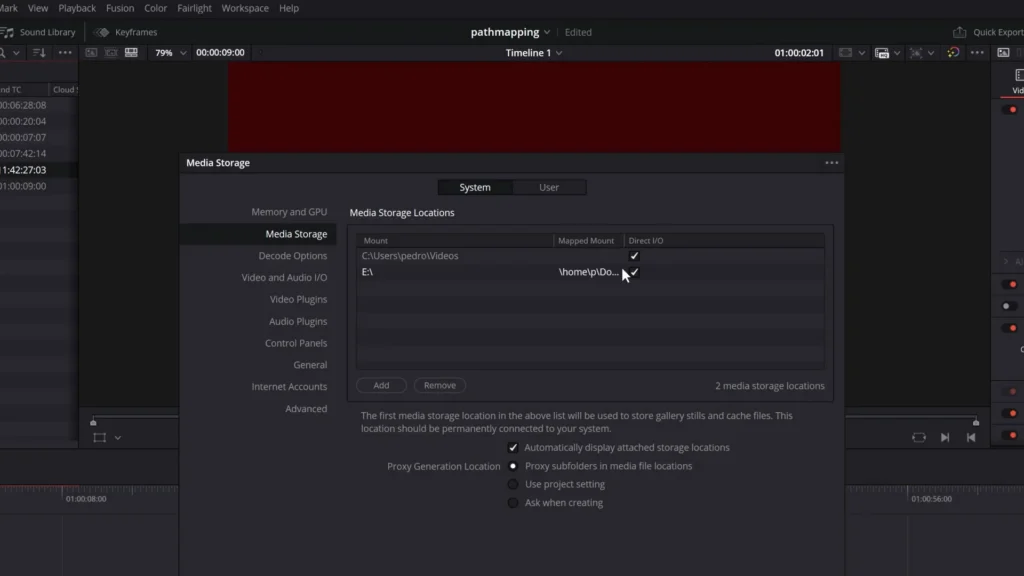Viewport: 1024px width, 576px height.
Task: Select the second viewer mode icon
Action: [x=111, y=52]
